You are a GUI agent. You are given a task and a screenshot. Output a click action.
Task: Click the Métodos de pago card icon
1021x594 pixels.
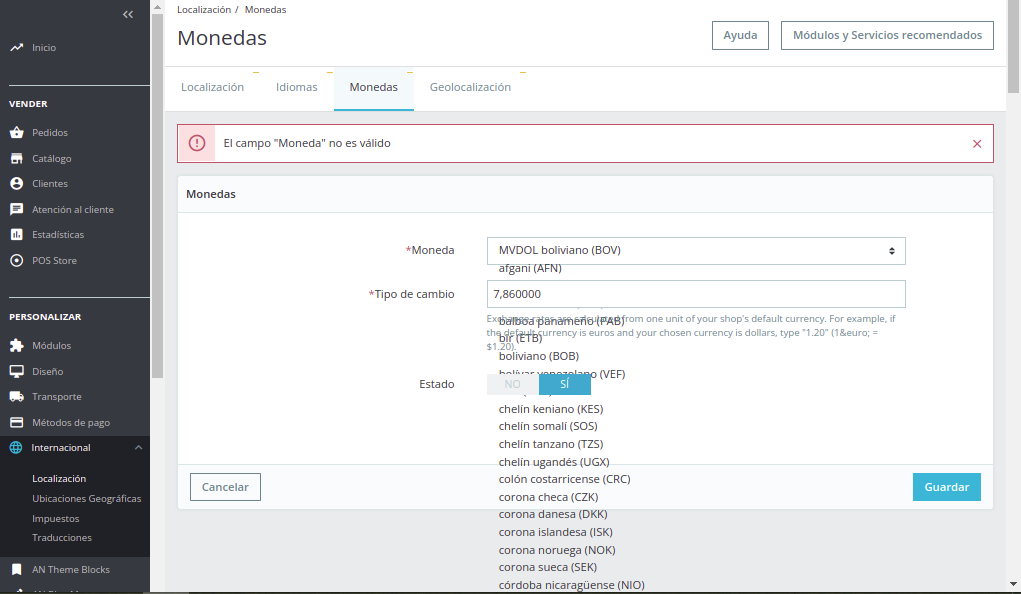point(16,423)
